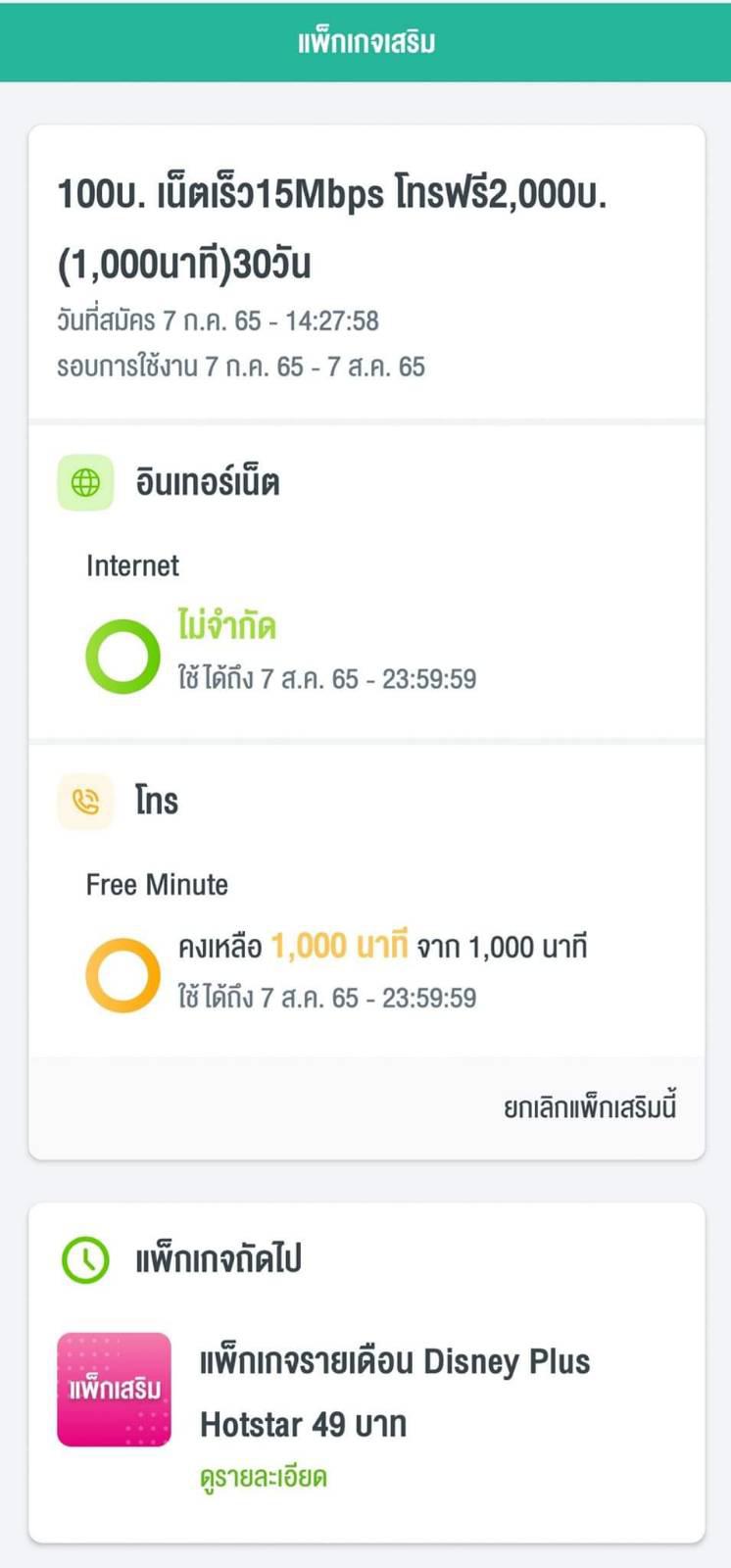This screenshot has width=731, height=1568.
Task: Click the วันที่สมัคร registration date line
Action: click(218, 320)
